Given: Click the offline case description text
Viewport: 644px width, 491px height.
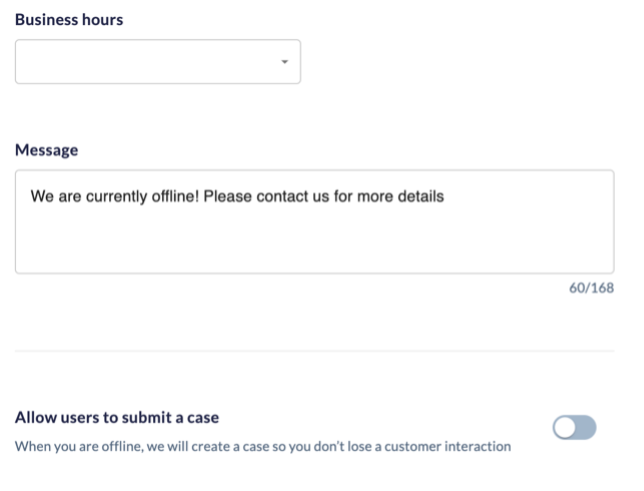Looking at the screenshot, I should (263, 446).
